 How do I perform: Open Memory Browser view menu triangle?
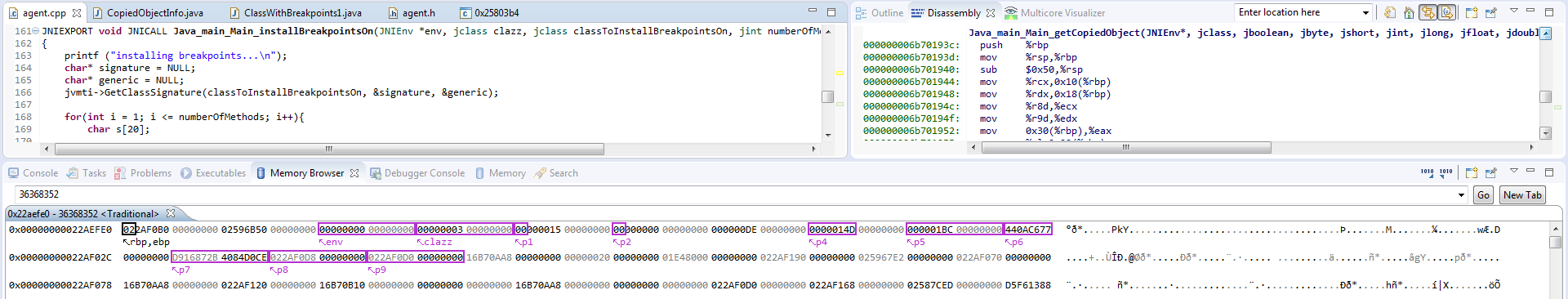(1513, 172)
